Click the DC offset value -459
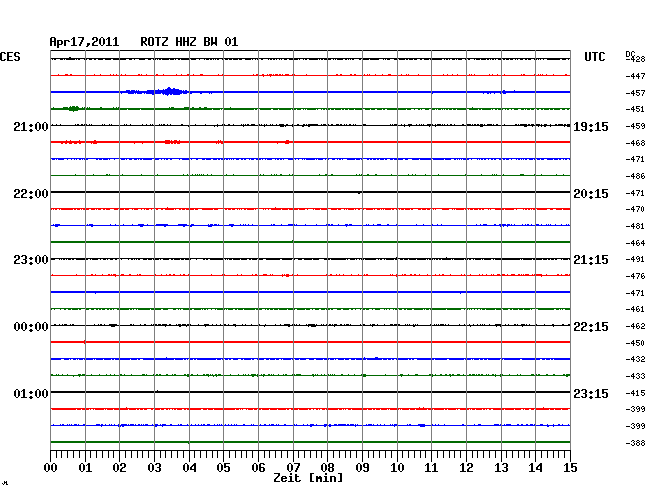 pos(635,126)
